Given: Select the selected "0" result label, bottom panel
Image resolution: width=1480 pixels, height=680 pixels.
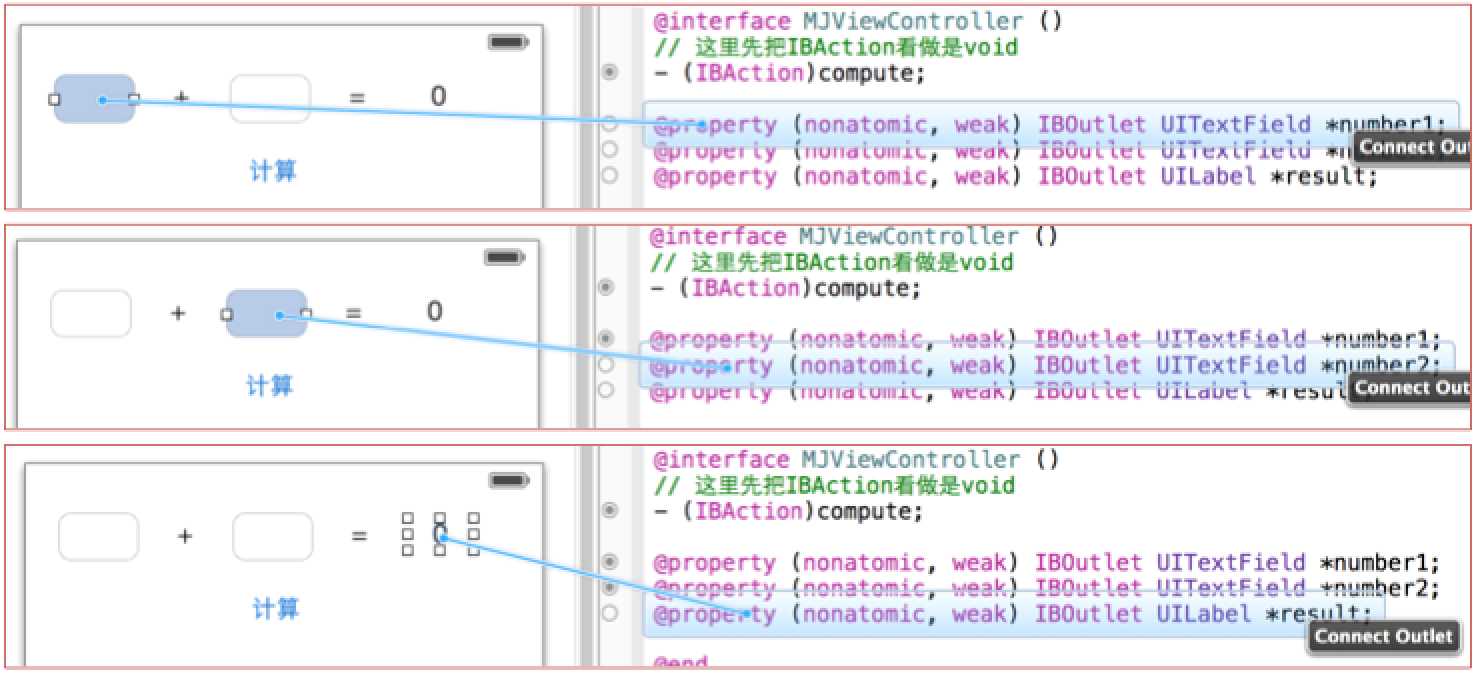Looking at the screenshot, I should point(441,535).
